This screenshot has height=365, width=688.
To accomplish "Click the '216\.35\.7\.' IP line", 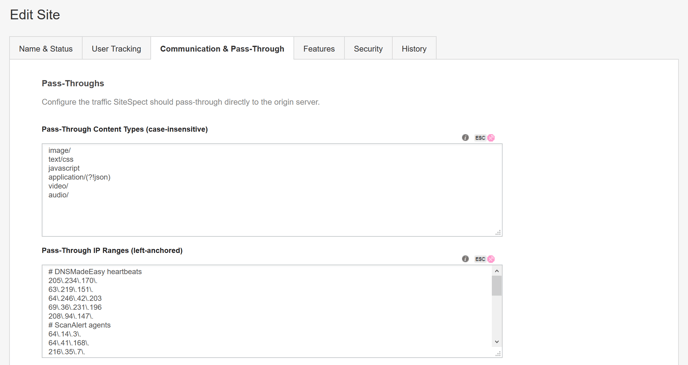I will coord(67,352).
